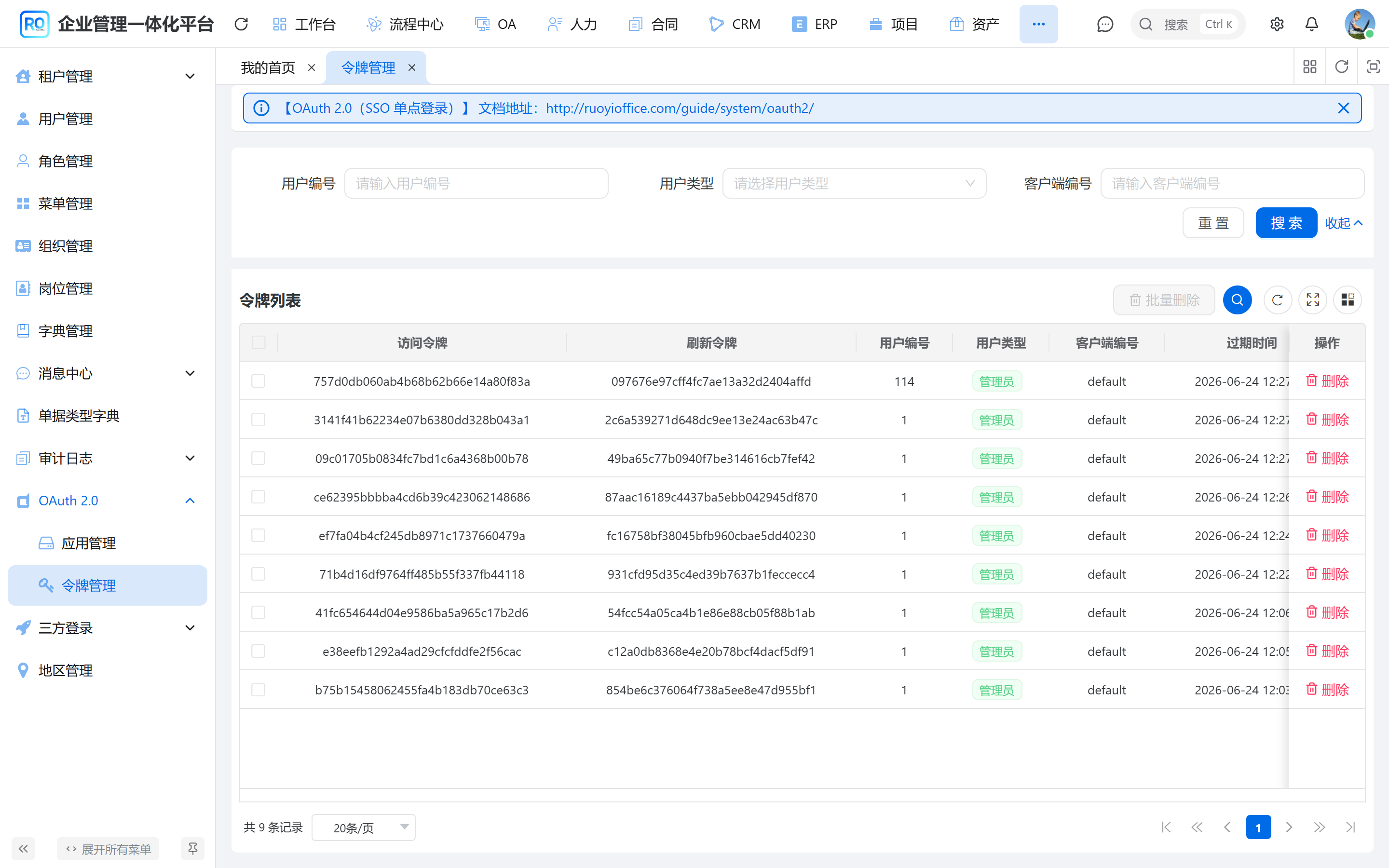The width and height of the screenshot is (1389, 868).
Task: Open the 流程中心 top menu
Action: [405, 24]
